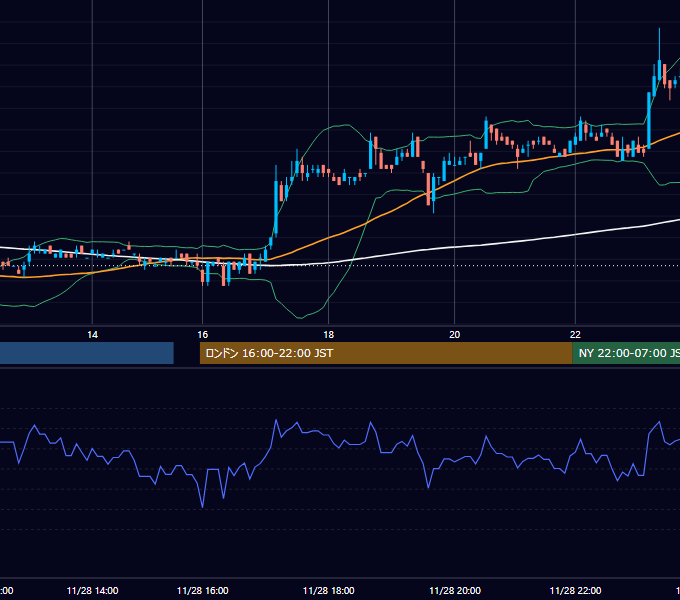Click the 14 label on chart time axis
The image size is (680, 600).
(92, 335)
